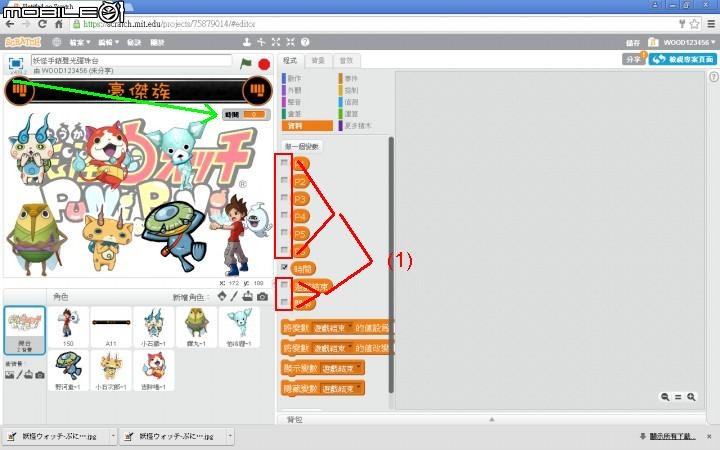
Task: Click the green flag to start the project
Action: pos(246,63)
